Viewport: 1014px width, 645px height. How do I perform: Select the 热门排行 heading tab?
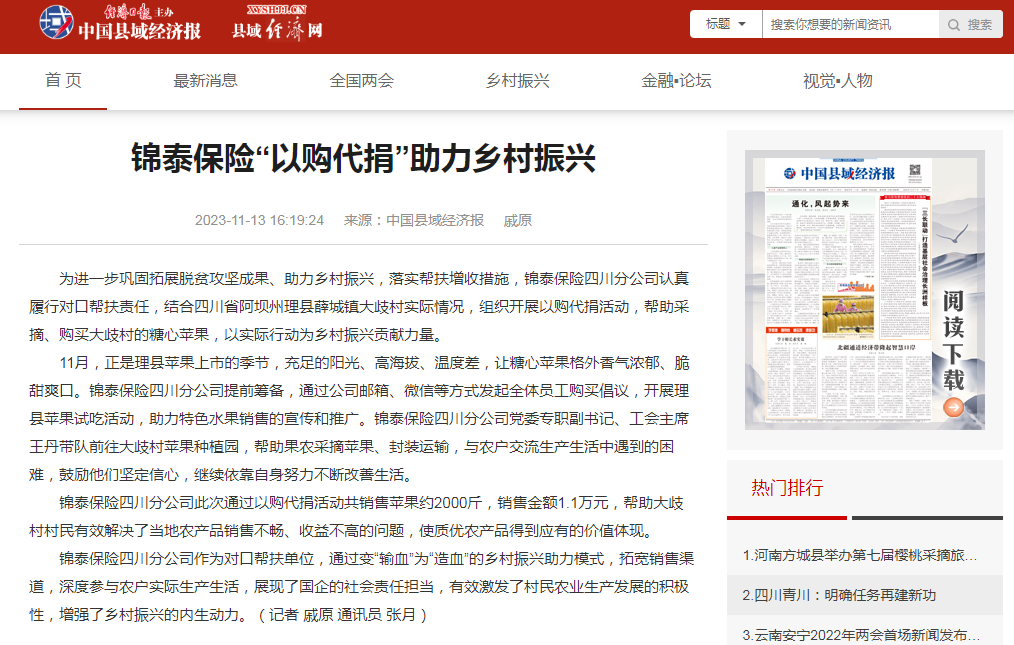click(787, 488)
